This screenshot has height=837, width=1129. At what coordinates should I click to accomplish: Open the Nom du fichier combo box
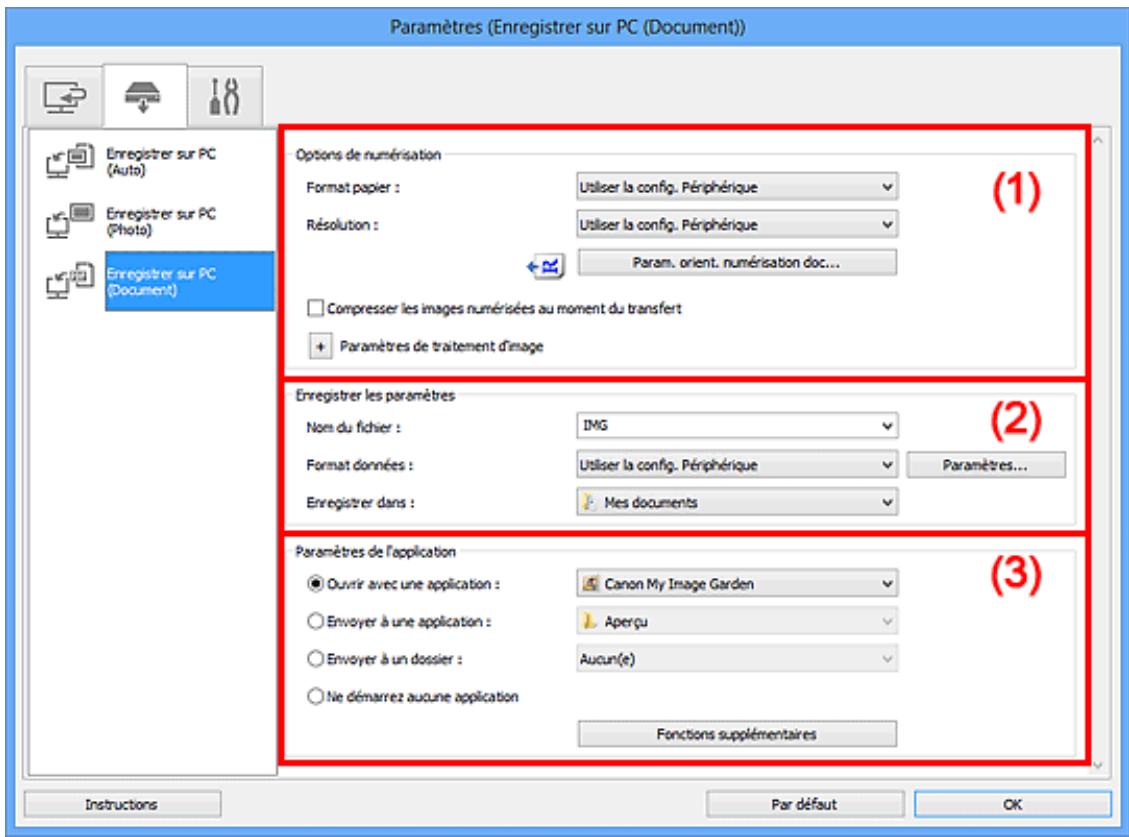(737, 426)
